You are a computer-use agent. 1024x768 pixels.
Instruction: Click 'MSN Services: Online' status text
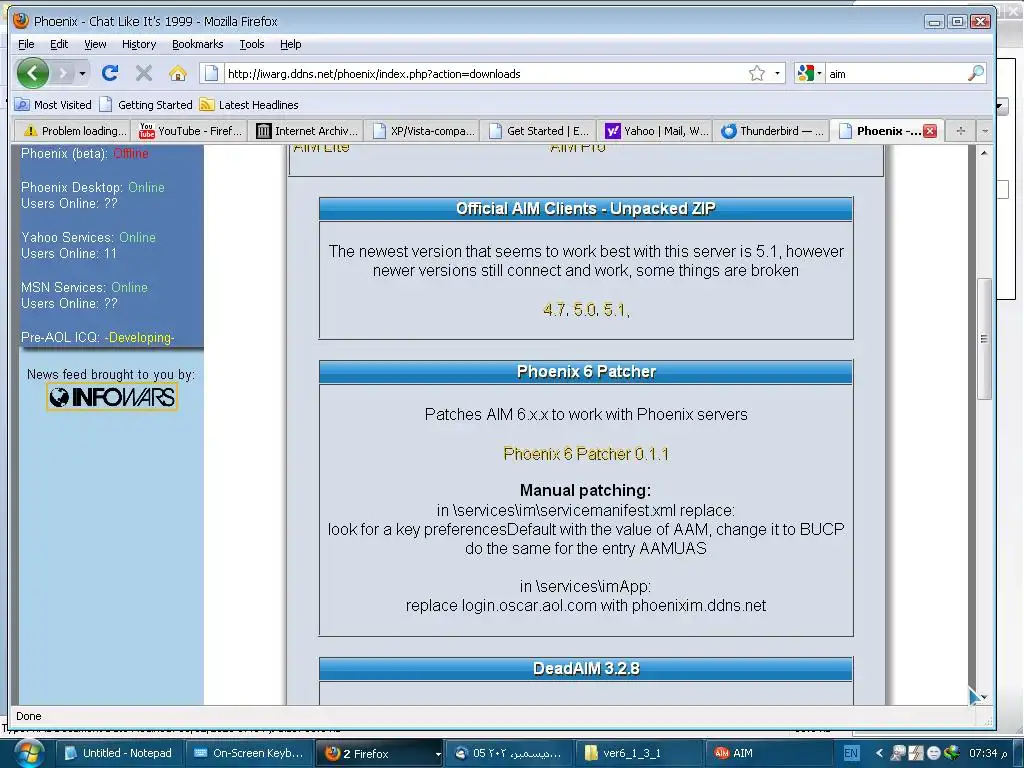point(84,287)
